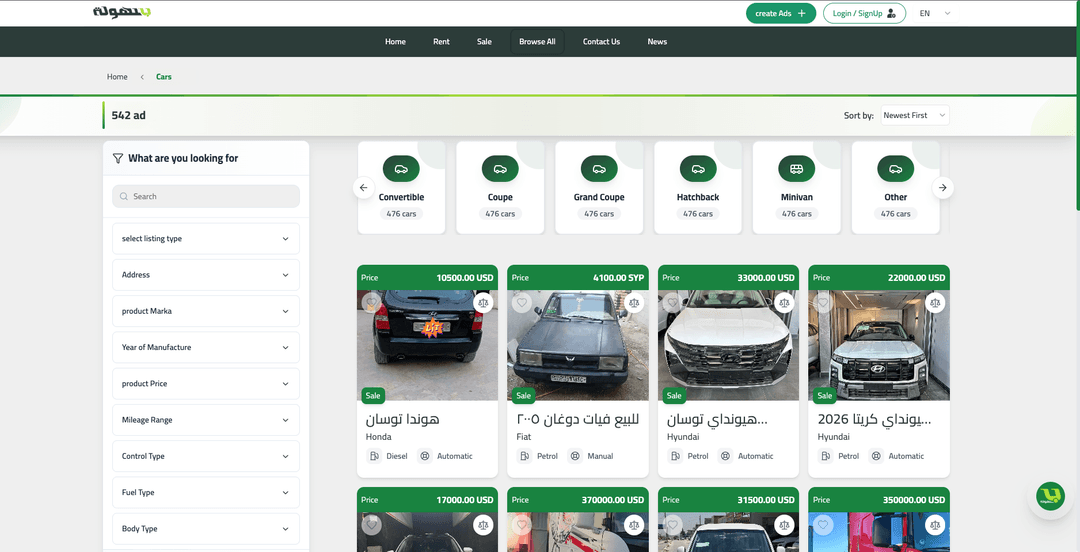Select the Hatchback body type icon
Viewport: 1080px width, 552px height.
pyautogui.click(x=698, y=169)
